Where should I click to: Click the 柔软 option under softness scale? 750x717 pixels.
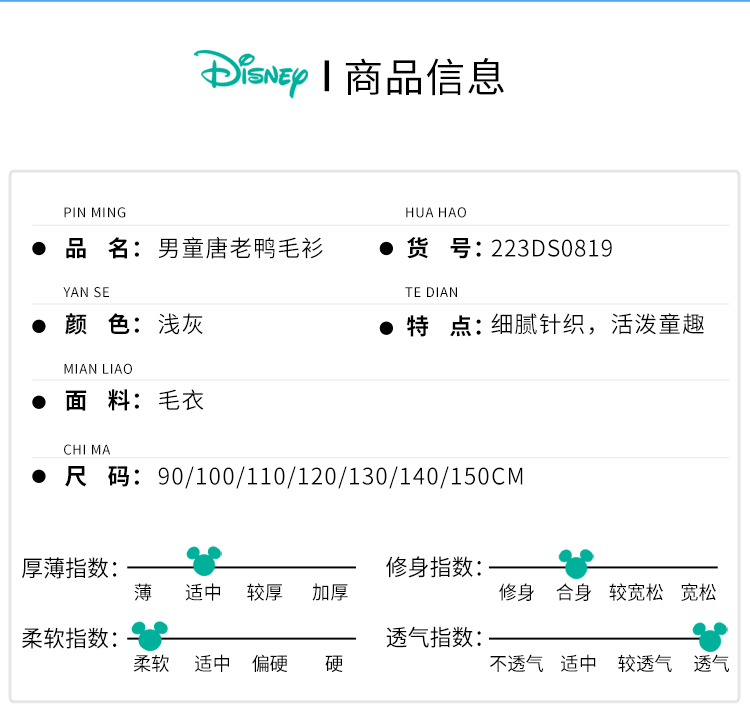[151, 664]
